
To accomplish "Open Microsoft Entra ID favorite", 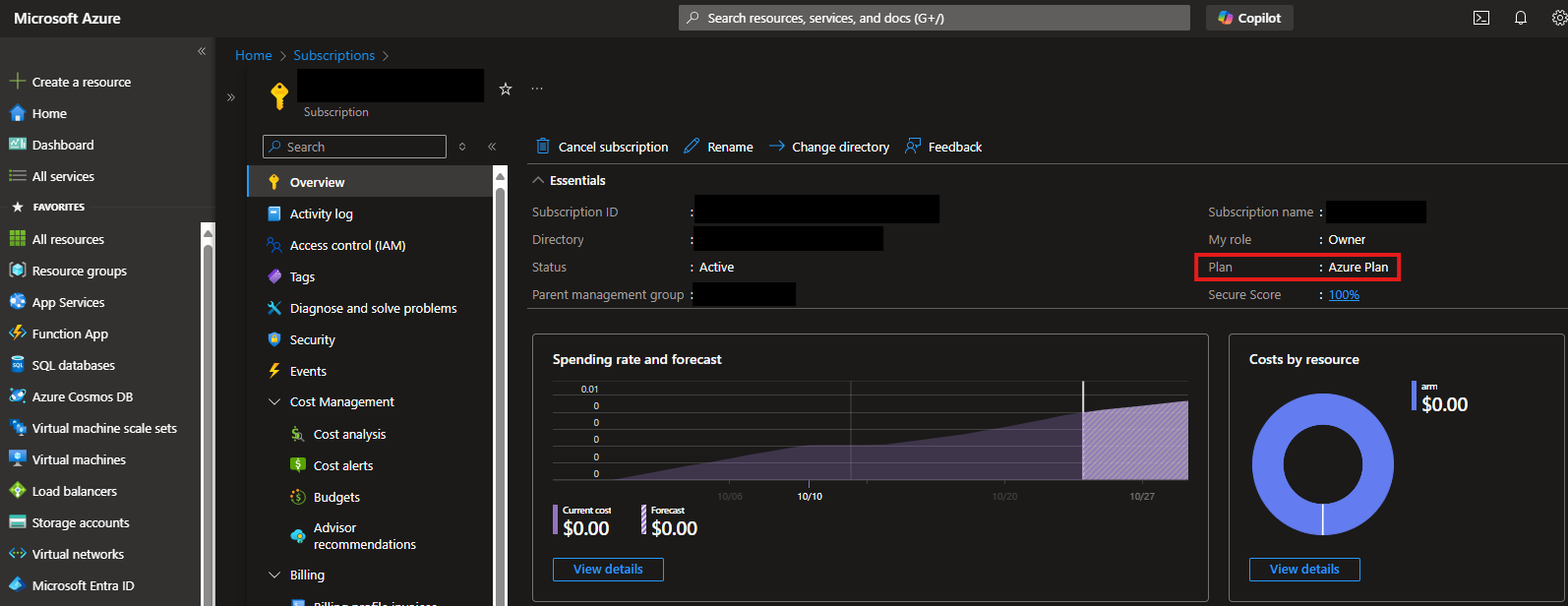I will pos(83,585).
